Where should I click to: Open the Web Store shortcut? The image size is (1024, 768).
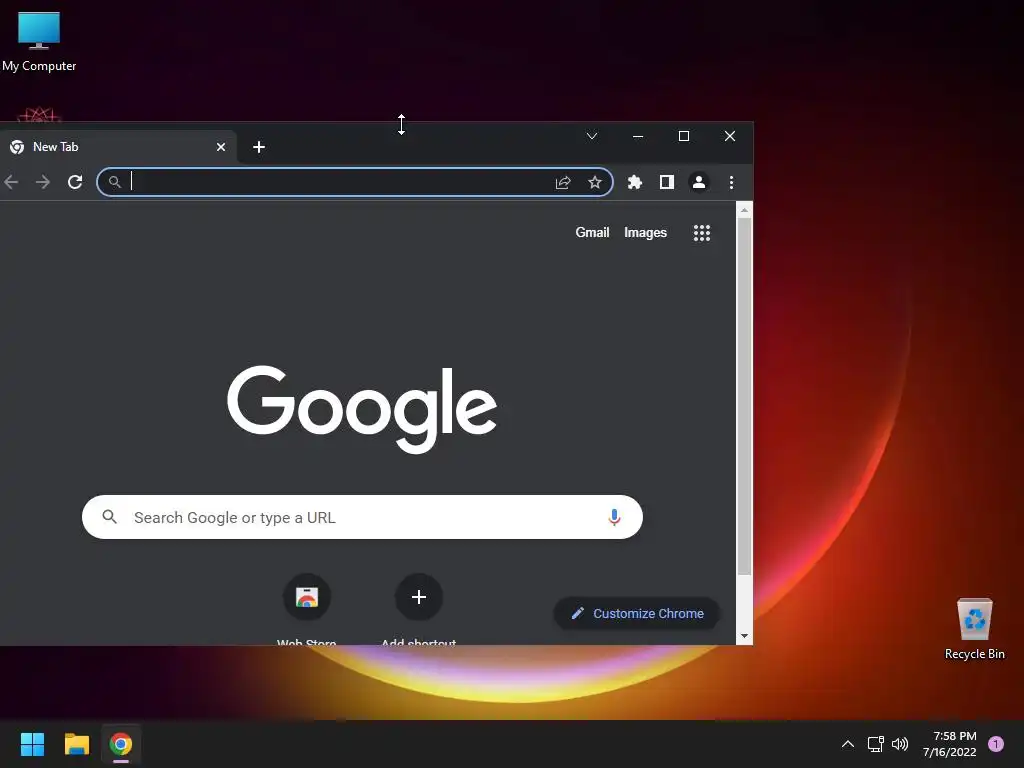[x=307, y=597]
